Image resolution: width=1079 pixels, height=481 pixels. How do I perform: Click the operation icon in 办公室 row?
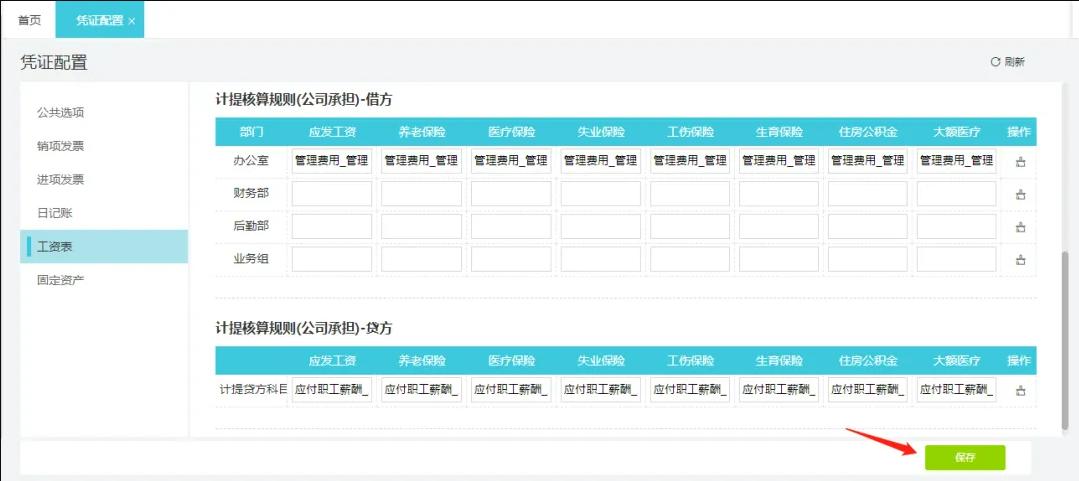click(x=1021, y=162)
